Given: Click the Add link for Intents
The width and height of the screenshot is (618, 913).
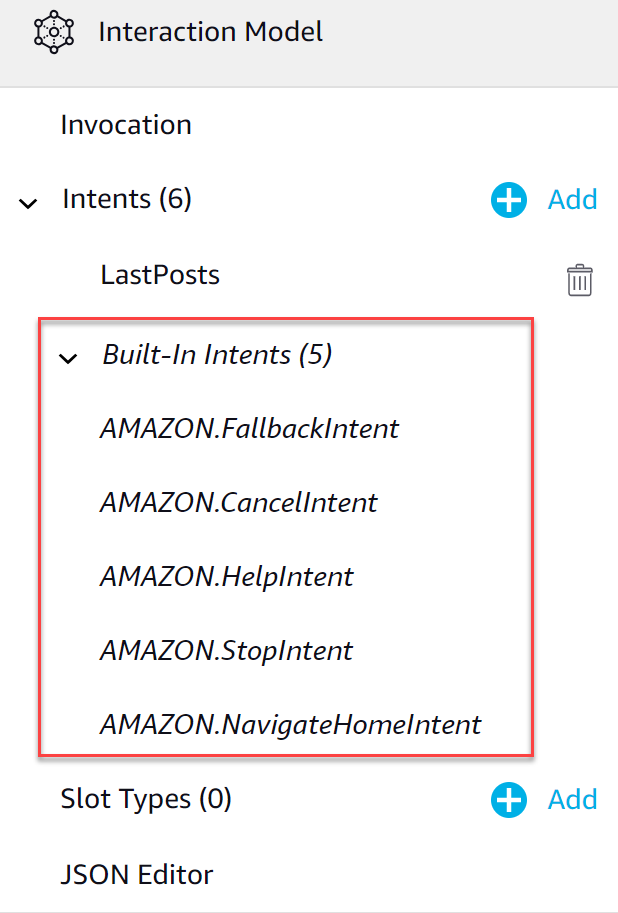Looking at the screenshot, I should pyautogui.click(x=572, y=200).
